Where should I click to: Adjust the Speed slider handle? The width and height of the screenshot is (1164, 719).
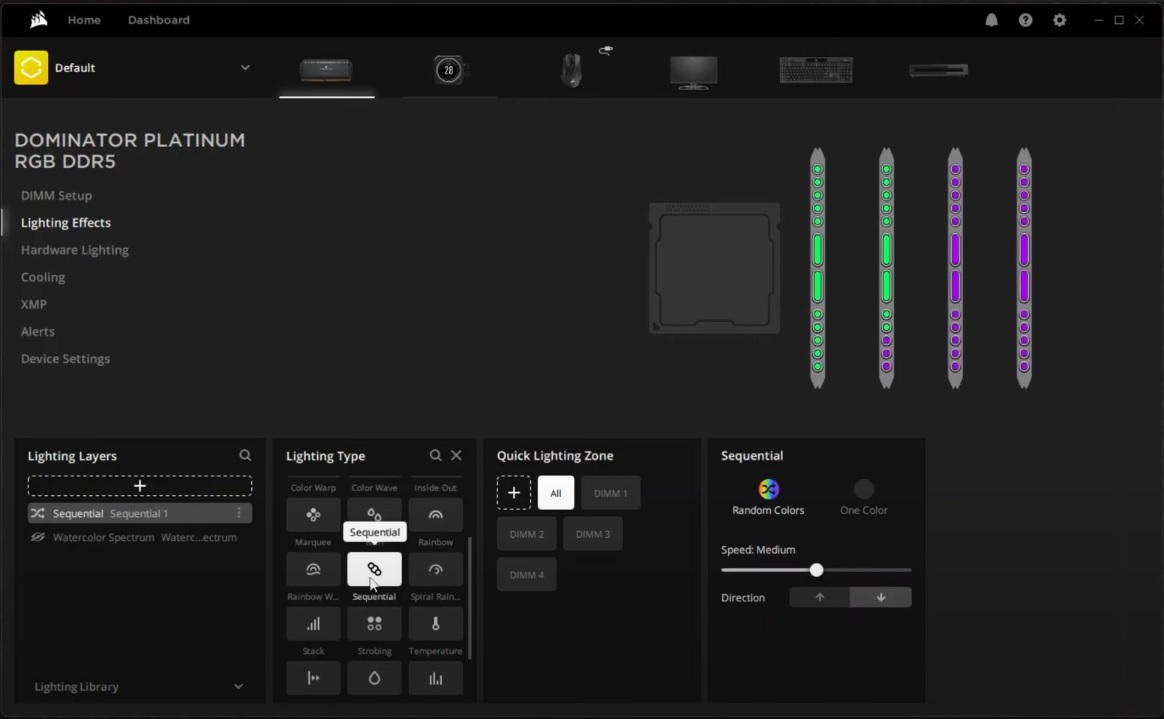(x=816, y=569)
